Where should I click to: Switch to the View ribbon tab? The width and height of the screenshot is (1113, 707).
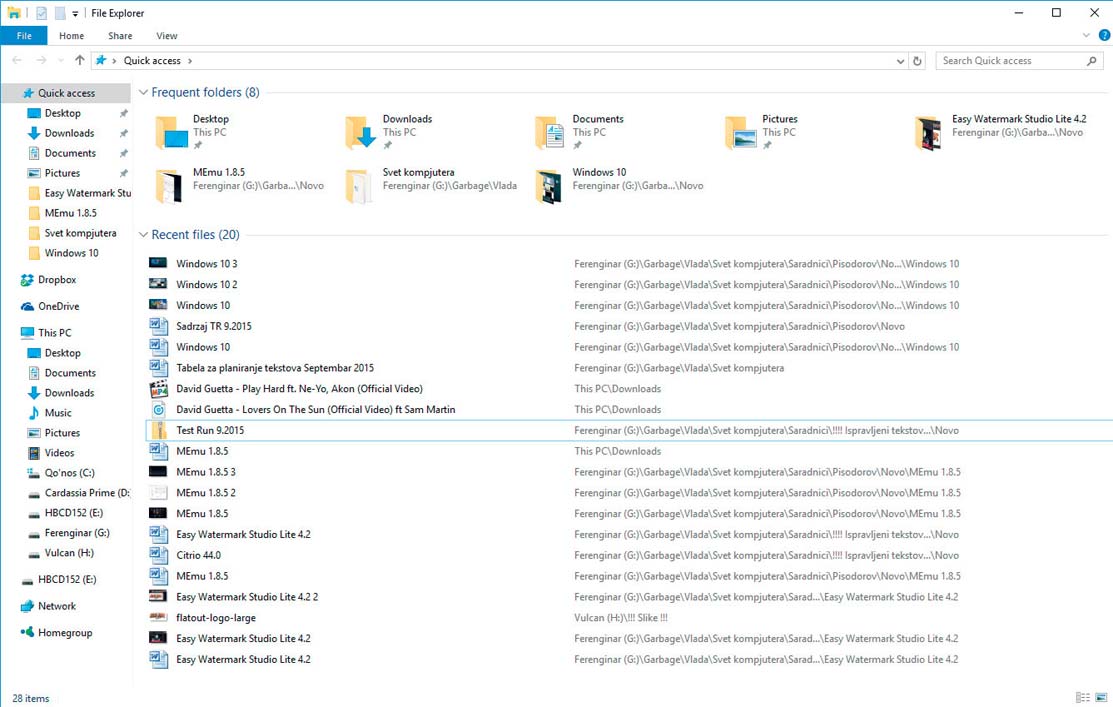pos(167,35)
